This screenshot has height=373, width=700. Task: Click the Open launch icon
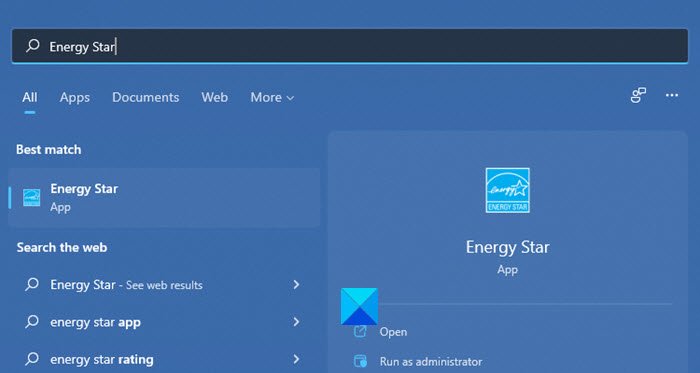(x=360, y=332)
